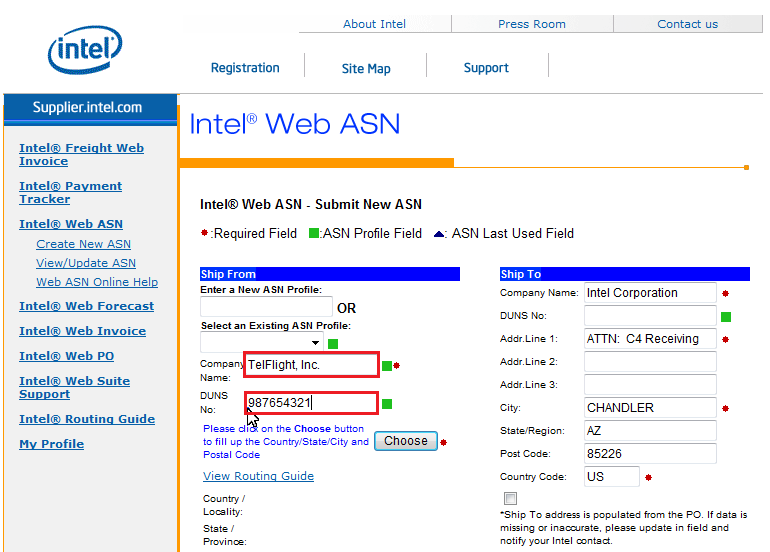The width and height of the screenshot is (770, 552).
Task: Click the Country Code field
Action: pos(612,477)
